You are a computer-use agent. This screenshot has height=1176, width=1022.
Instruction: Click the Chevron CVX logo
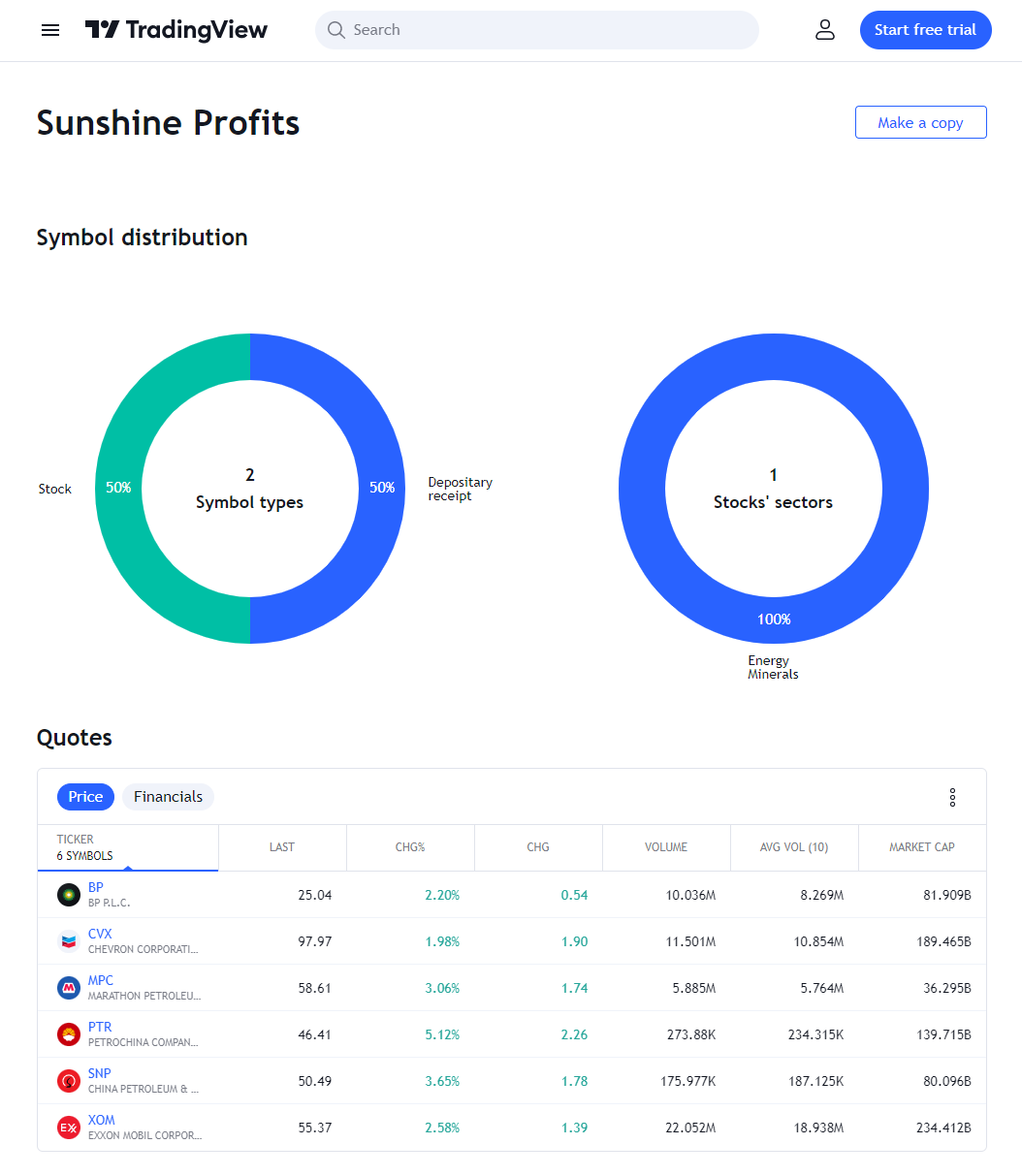click(68, 941)
